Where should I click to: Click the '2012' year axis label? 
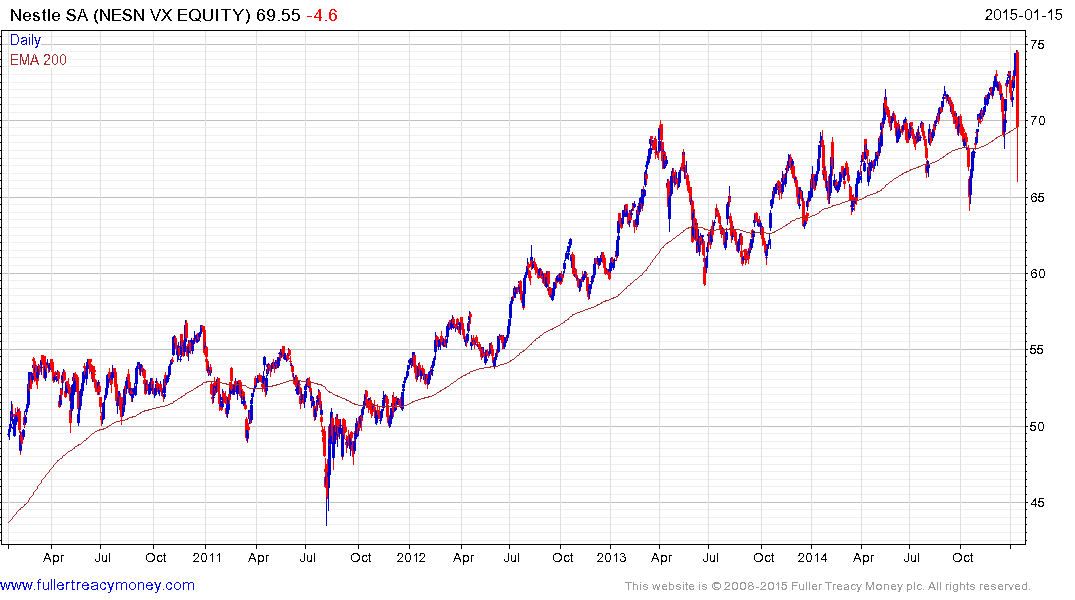pyautogui.click(x=411, y=557)
